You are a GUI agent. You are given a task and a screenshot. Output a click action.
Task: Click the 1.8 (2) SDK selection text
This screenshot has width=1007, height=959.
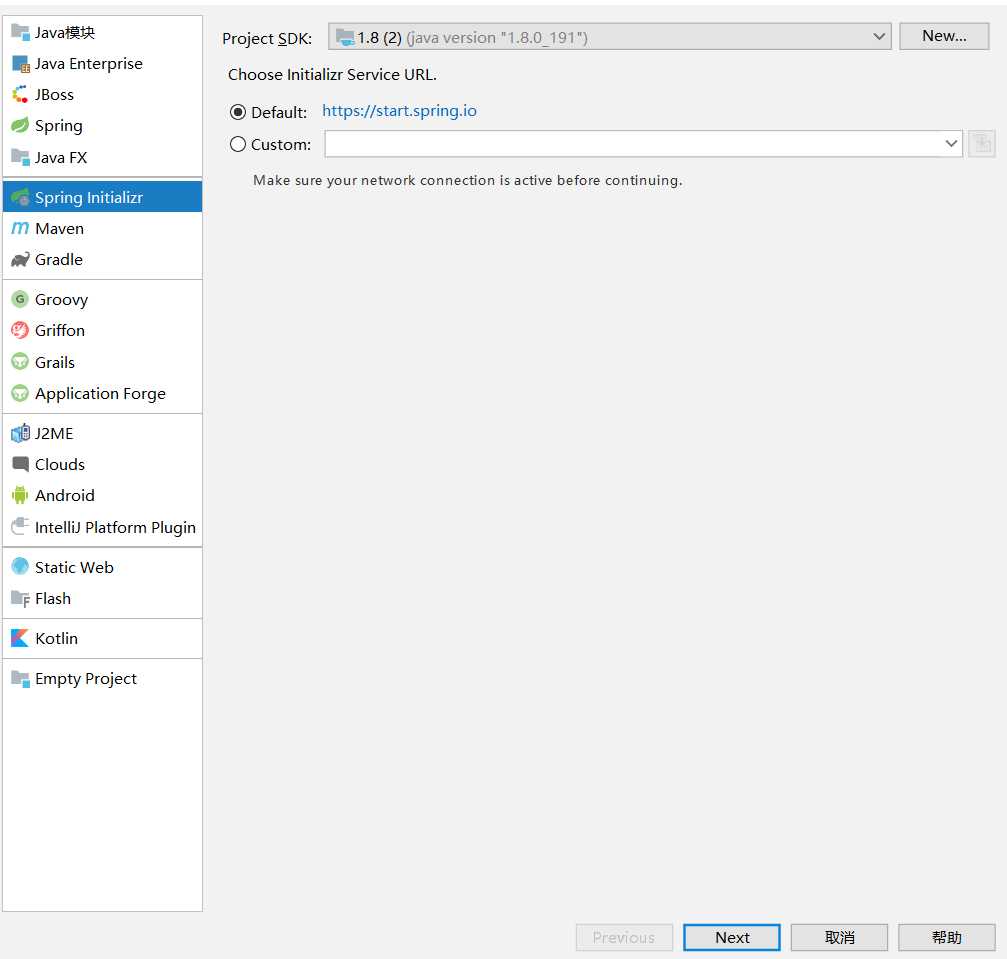(x=379, y=38)
